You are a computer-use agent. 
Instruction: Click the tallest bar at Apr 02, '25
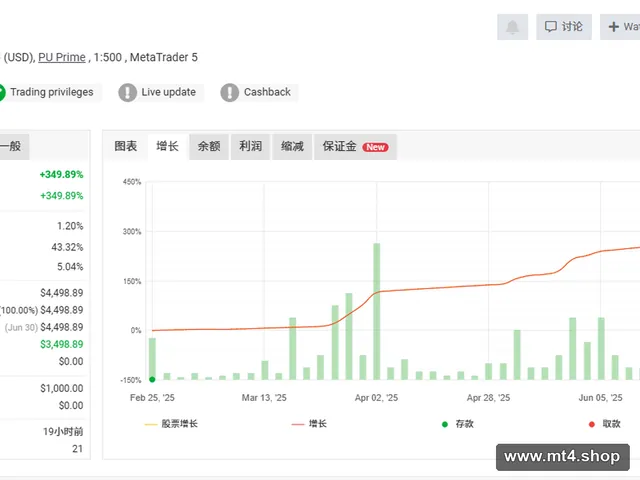click(x=376, y=311)
